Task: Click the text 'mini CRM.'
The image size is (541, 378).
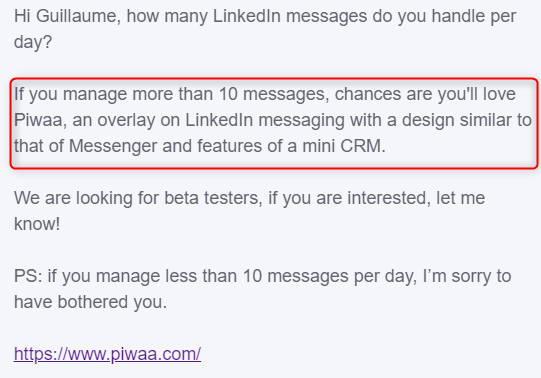Action: coord(344,146)
